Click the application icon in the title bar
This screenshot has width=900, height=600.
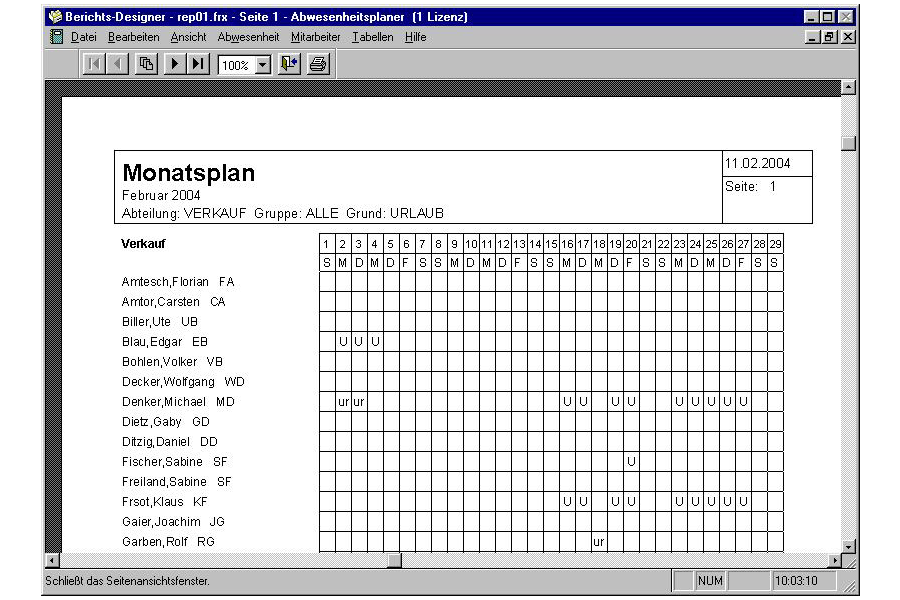tap(56, 17)
